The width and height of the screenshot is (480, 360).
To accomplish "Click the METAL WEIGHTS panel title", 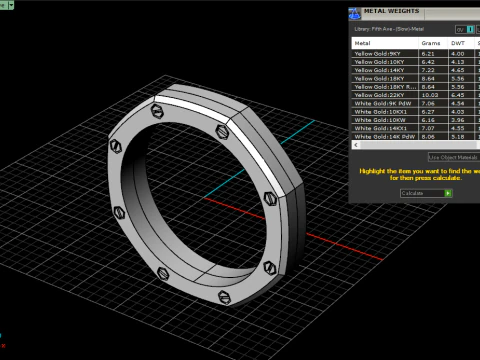I will tap(391, 11).
